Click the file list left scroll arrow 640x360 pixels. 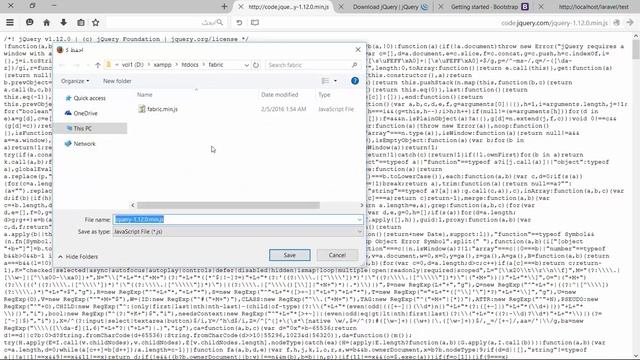[x=133, y=205]
